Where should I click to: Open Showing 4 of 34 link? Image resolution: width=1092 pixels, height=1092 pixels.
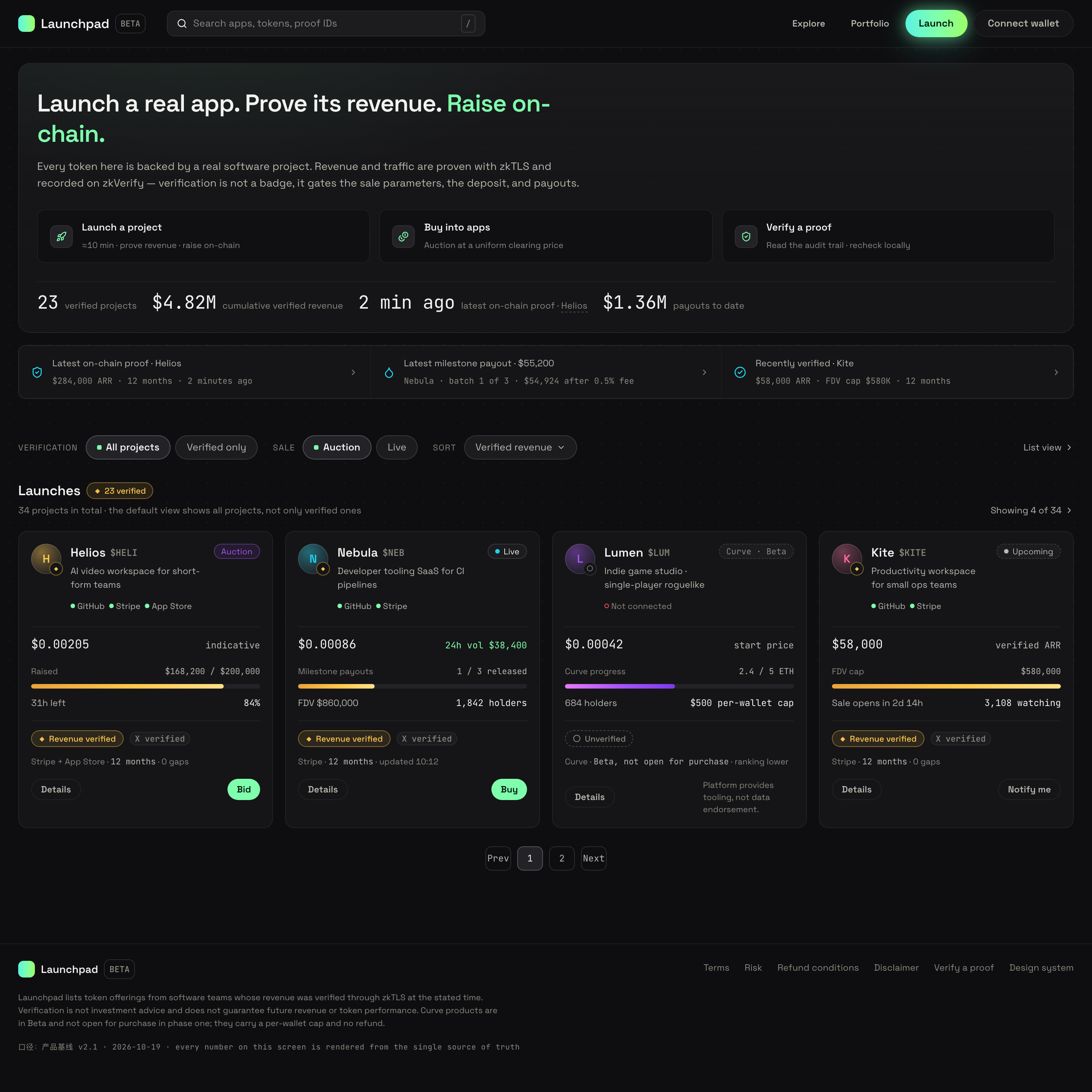[1031, 510]
